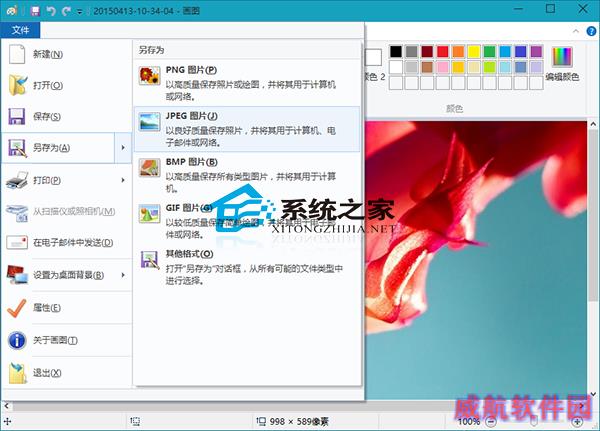This screenshot has width=600, height=431.
Task: Choose 退出(X) to quit Paint
Action: tap(66, 372)
